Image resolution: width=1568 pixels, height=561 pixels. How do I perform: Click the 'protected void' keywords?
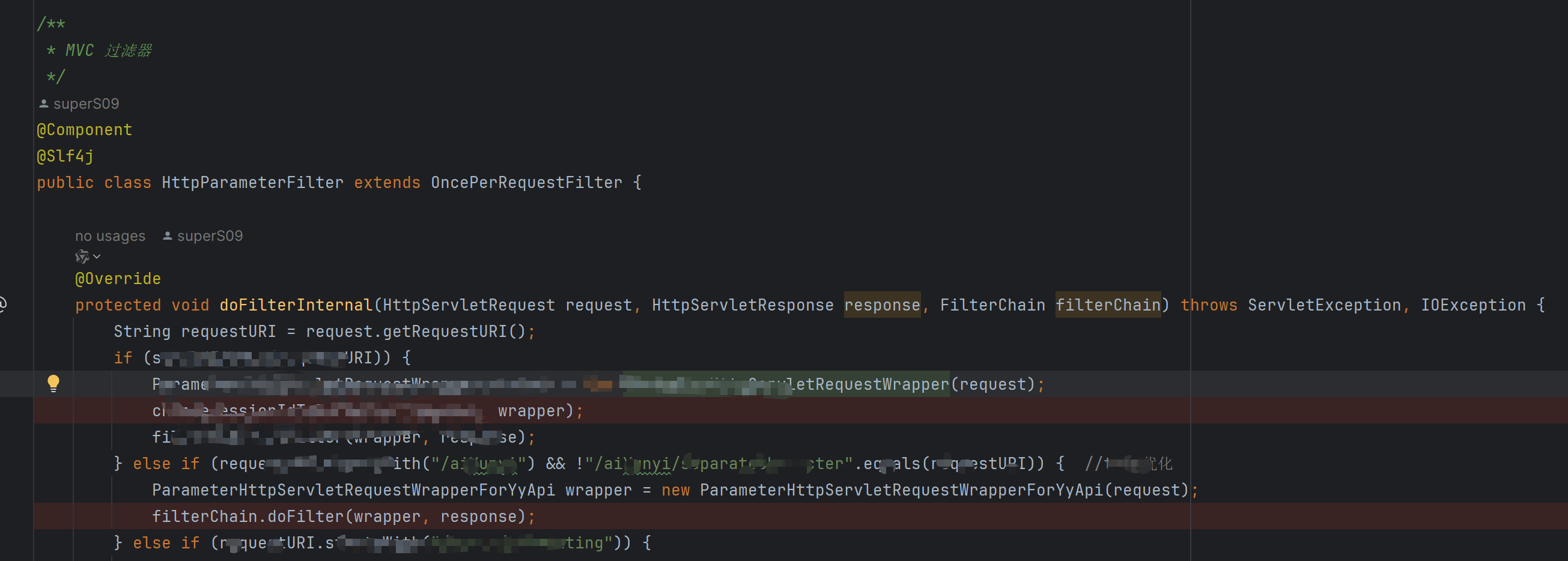click(x=142, y=305)
